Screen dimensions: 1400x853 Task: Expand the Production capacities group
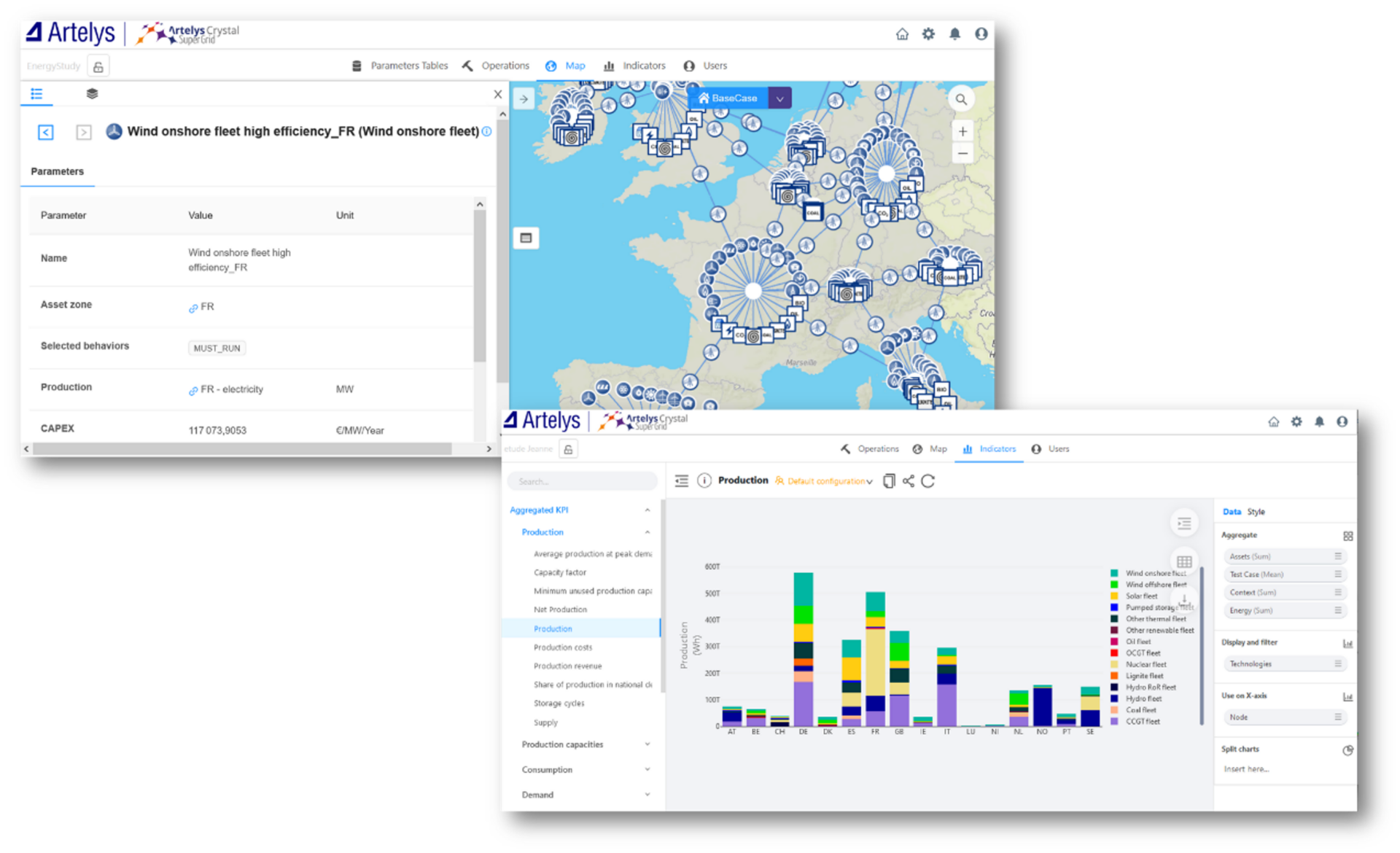(x=647, y=744)
